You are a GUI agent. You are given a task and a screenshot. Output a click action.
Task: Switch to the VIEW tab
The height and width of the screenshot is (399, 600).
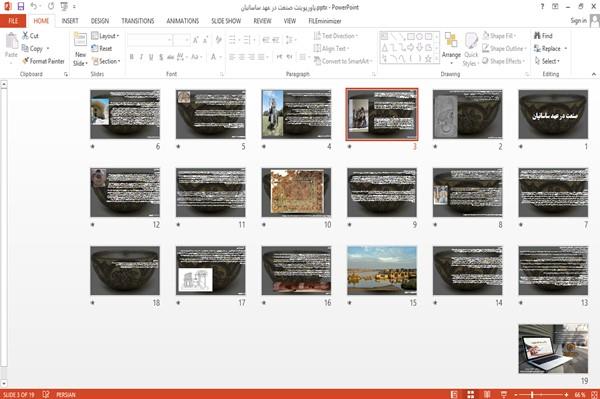tap(290, 21)
